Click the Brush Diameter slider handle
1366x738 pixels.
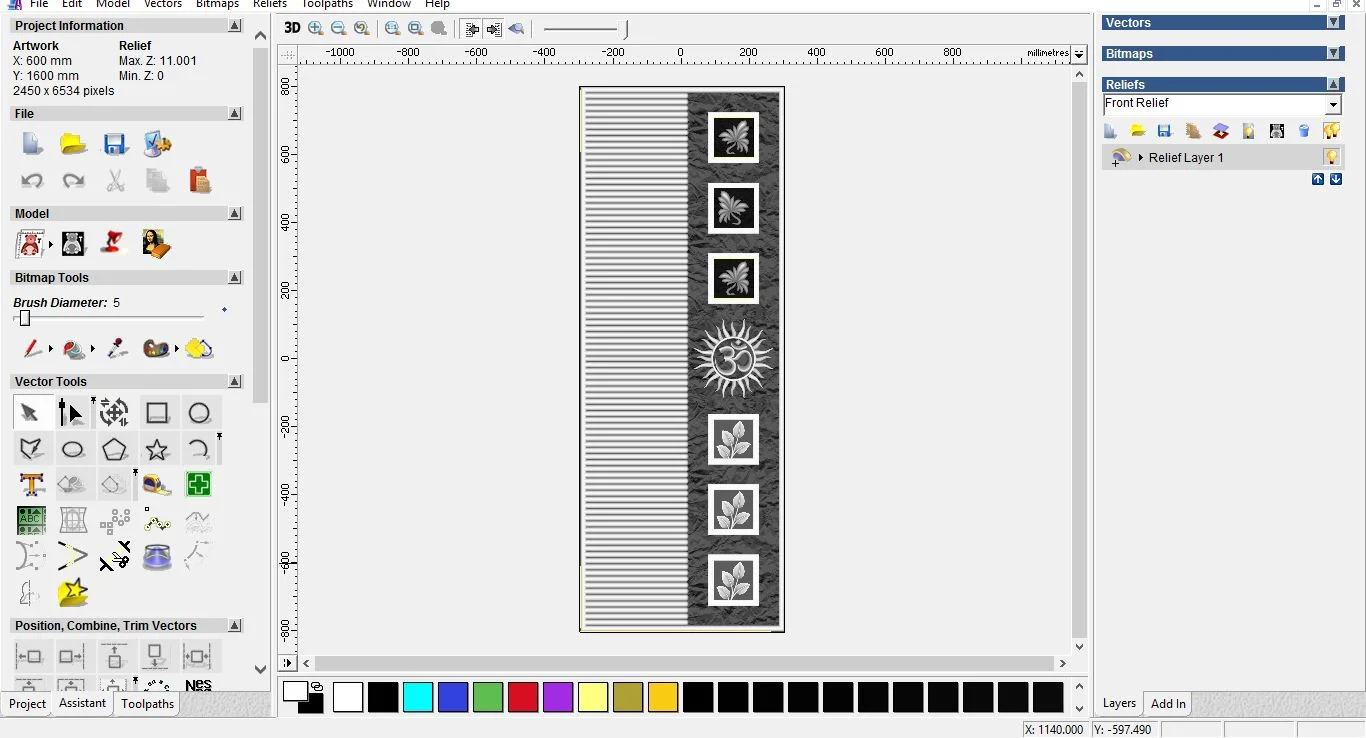click(x=25, y=318)
